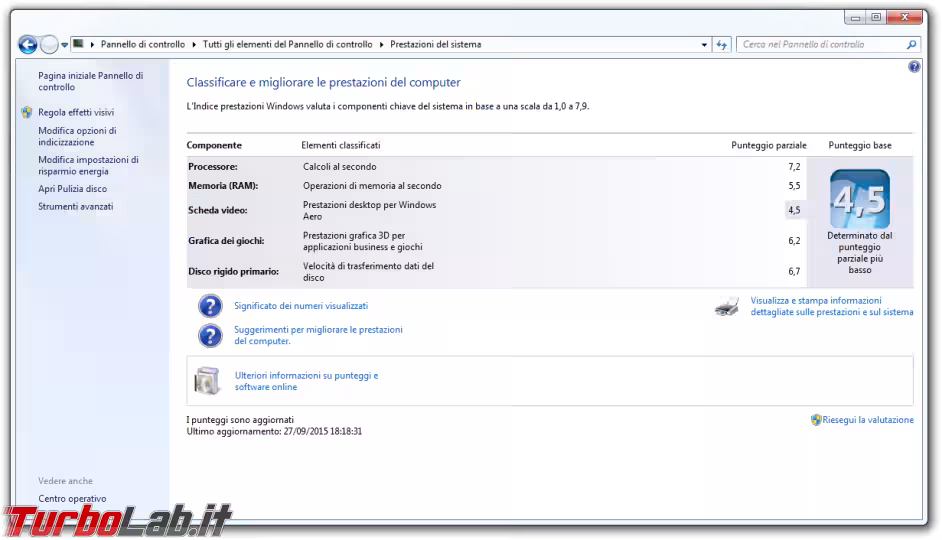Click the refresh button in the address bar

pos(723,45)
